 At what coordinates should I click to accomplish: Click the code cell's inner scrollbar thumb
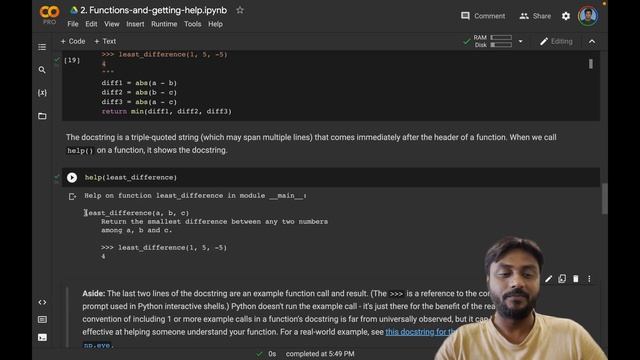591,64
